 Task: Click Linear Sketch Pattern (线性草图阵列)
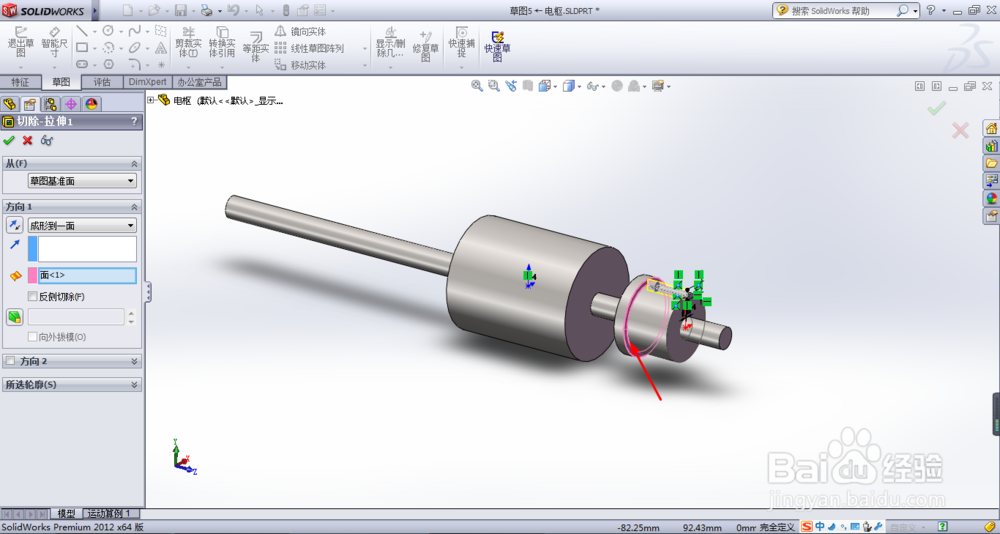pyautogui.click(x=309, y=48)
